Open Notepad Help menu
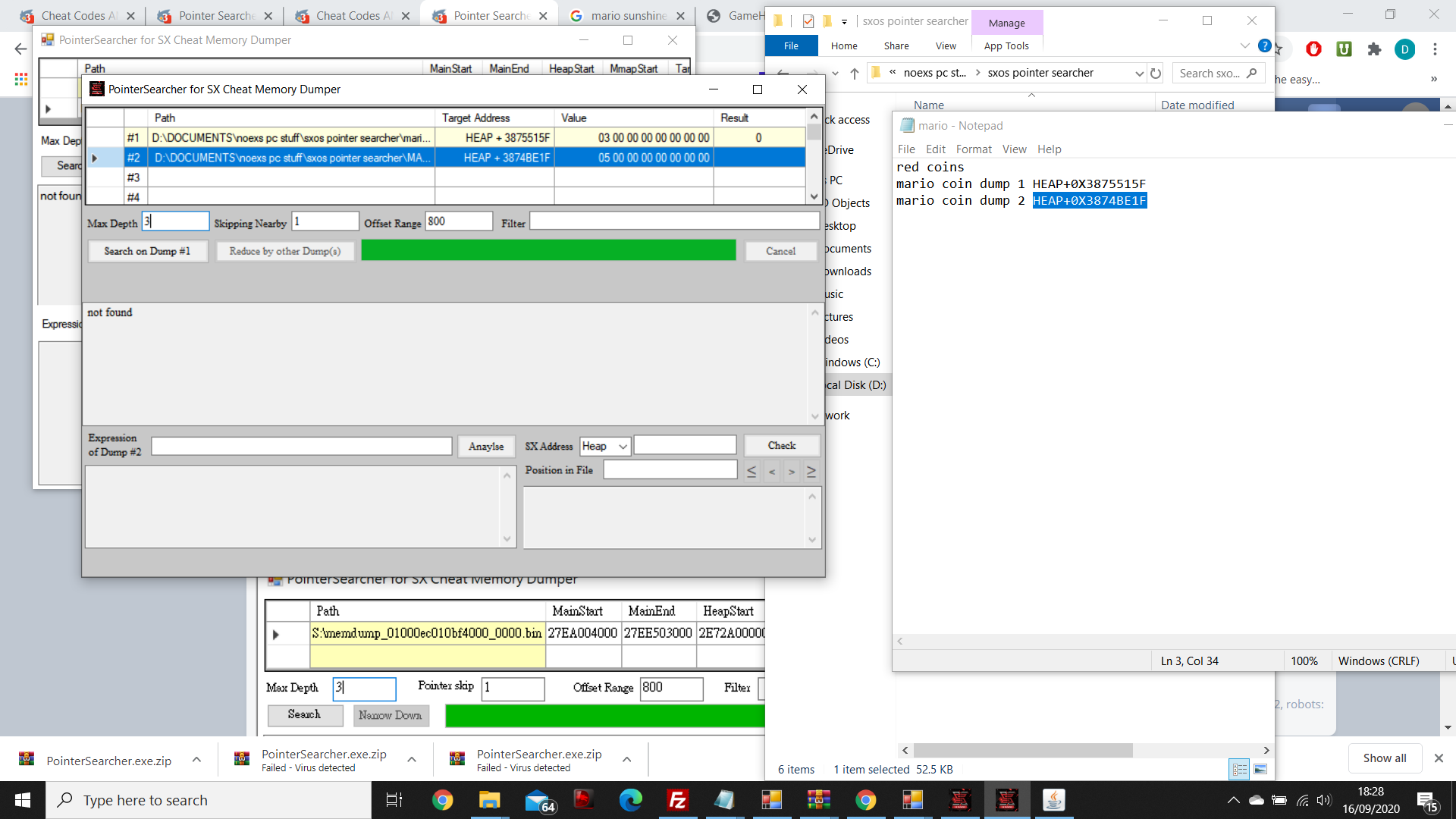This screenshot has width=1456, height=819. (x=1049, y=149)
